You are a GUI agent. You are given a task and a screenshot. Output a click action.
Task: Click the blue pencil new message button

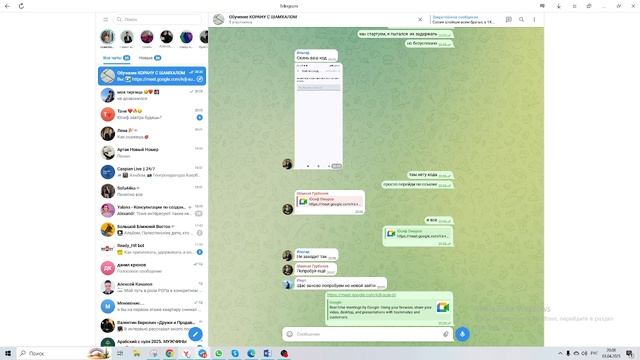tap(196, 334)
